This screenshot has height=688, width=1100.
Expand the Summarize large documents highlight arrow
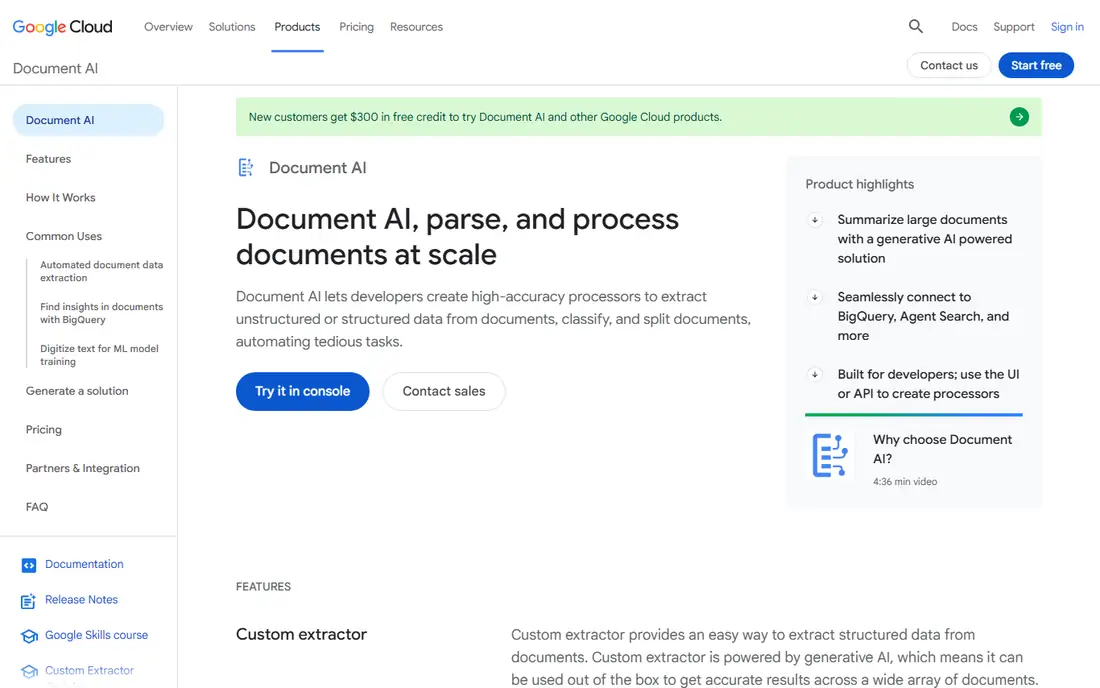814,220
